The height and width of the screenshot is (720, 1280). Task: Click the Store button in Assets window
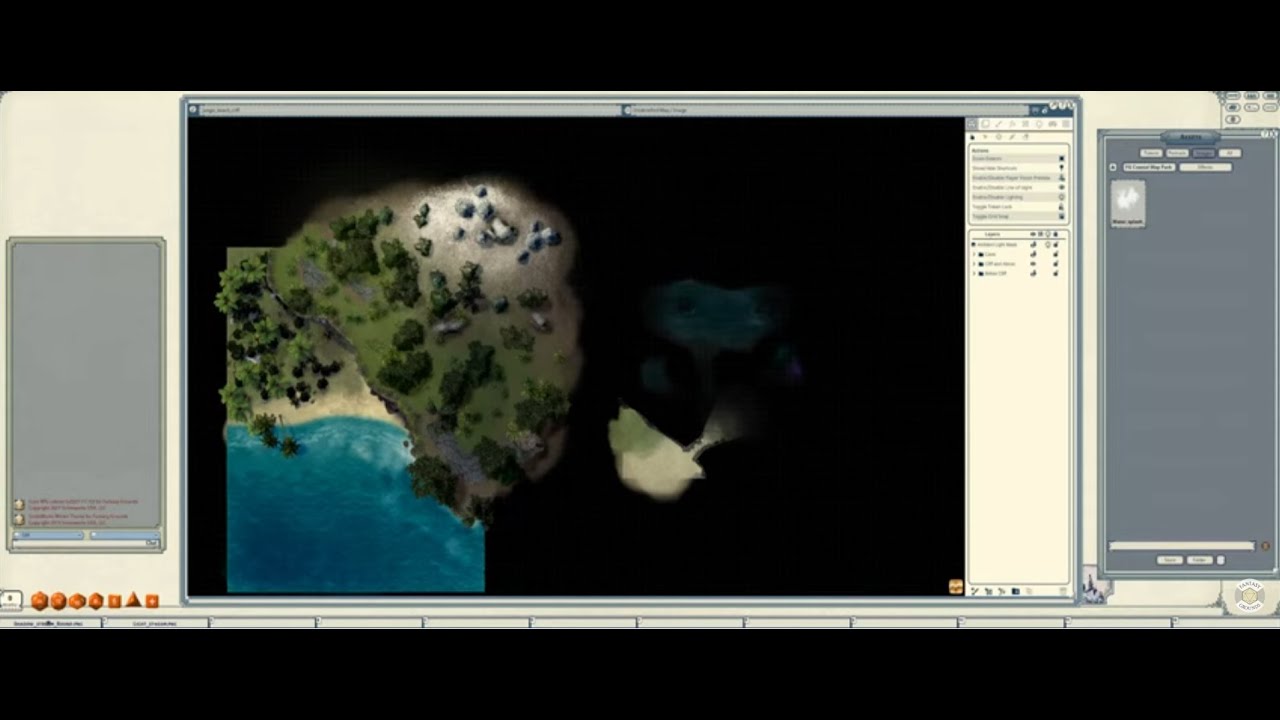(x=1170, y=560)
